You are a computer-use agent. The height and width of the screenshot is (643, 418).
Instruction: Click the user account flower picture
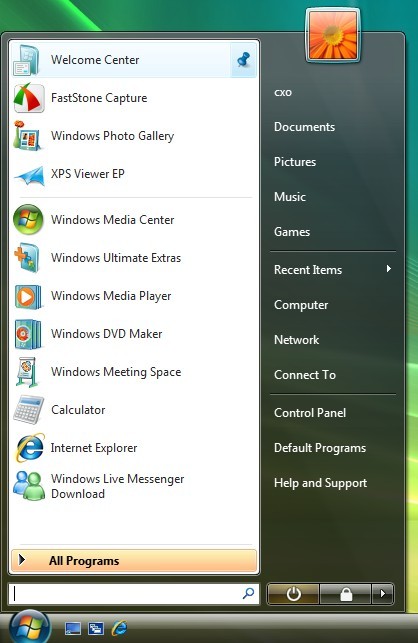333,35
